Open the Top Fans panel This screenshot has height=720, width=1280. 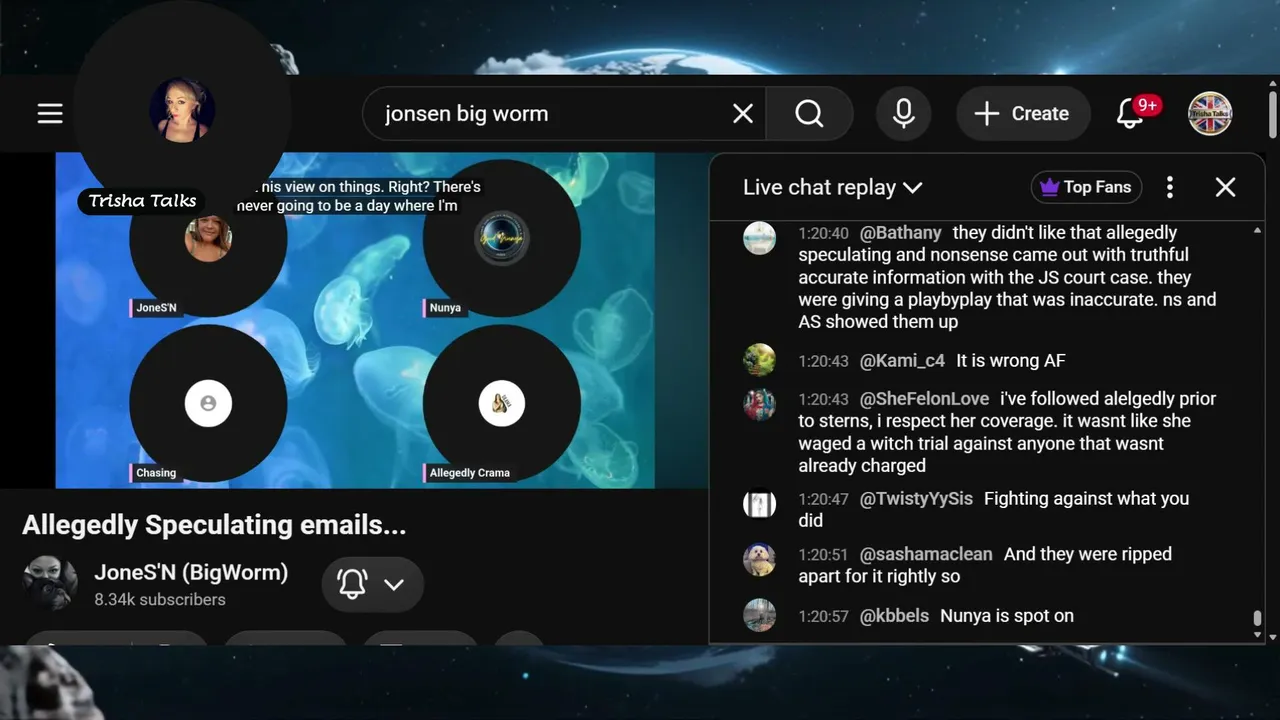click(1087, 187)
